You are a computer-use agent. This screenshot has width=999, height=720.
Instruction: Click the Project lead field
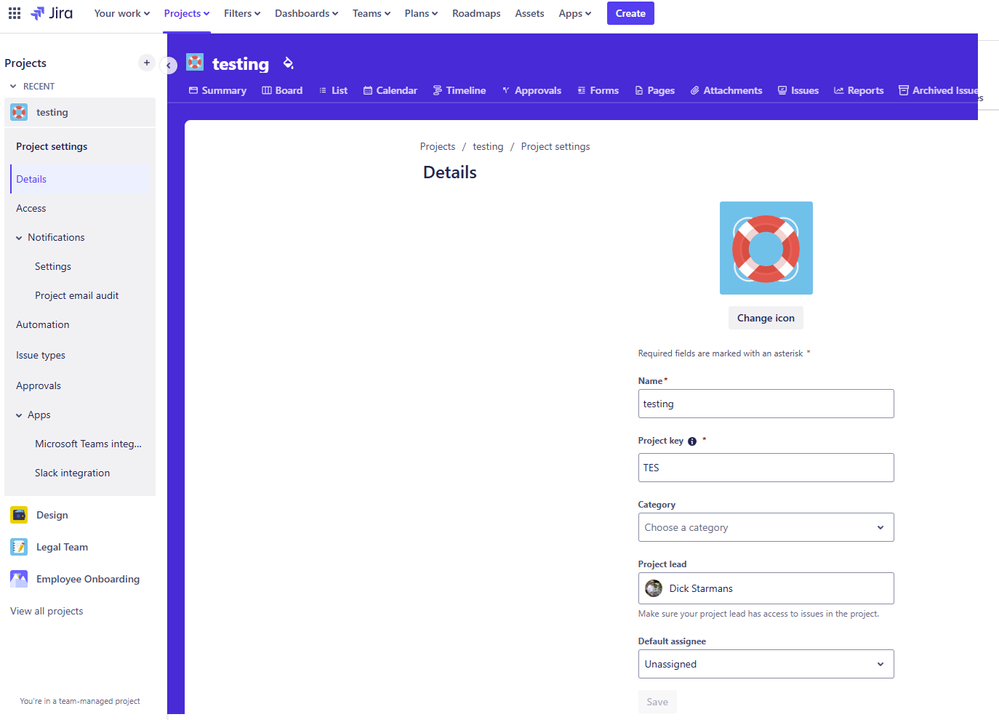coord(766,588)
